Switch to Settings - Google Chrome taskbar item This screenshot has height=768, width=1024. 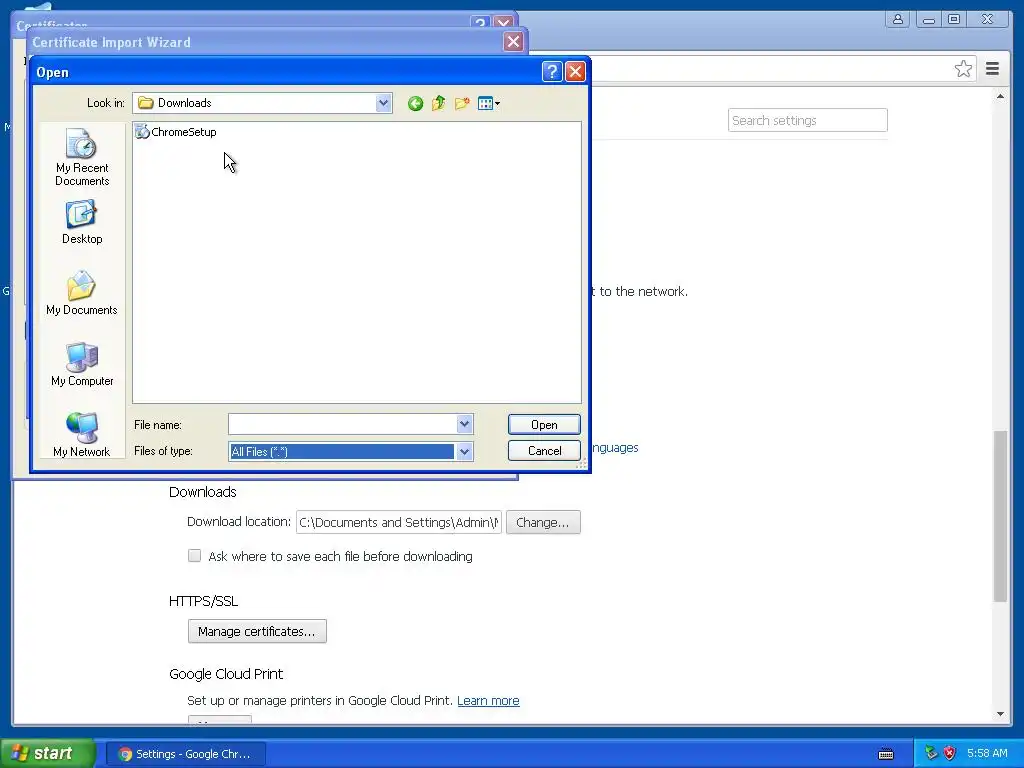coord(185,754)
